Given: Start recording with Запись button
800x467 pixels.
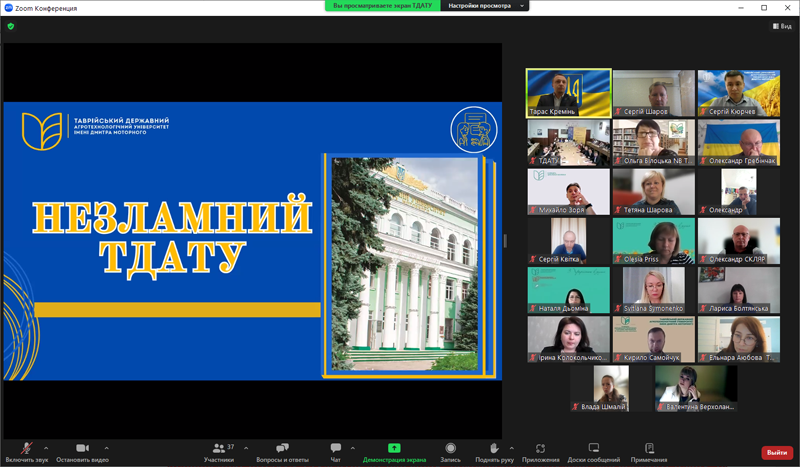Looking at the screenshot, I should tap(451, 452).
